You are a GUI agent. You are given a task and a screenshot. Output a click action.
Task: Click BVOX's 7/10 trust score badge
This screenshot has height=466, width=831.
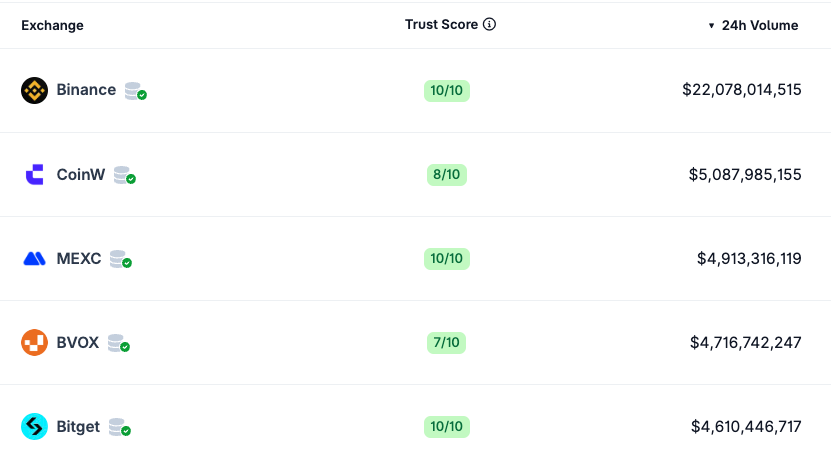coord(446,343)
